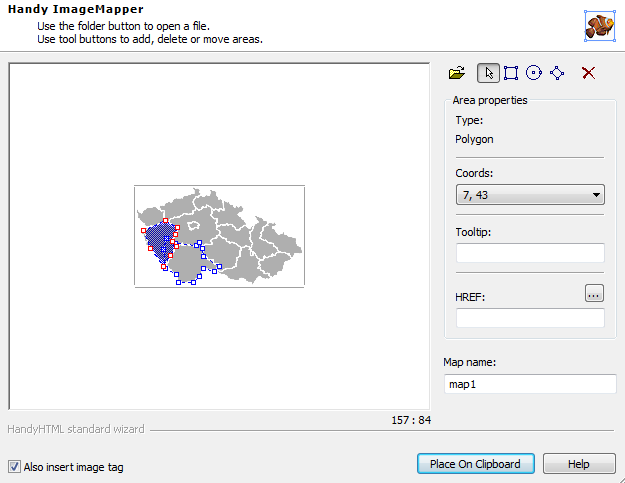Browse for HREF with the ellipsis button
Image resolution: width=625 pixels, height=483 pixels.
(594, 294)
